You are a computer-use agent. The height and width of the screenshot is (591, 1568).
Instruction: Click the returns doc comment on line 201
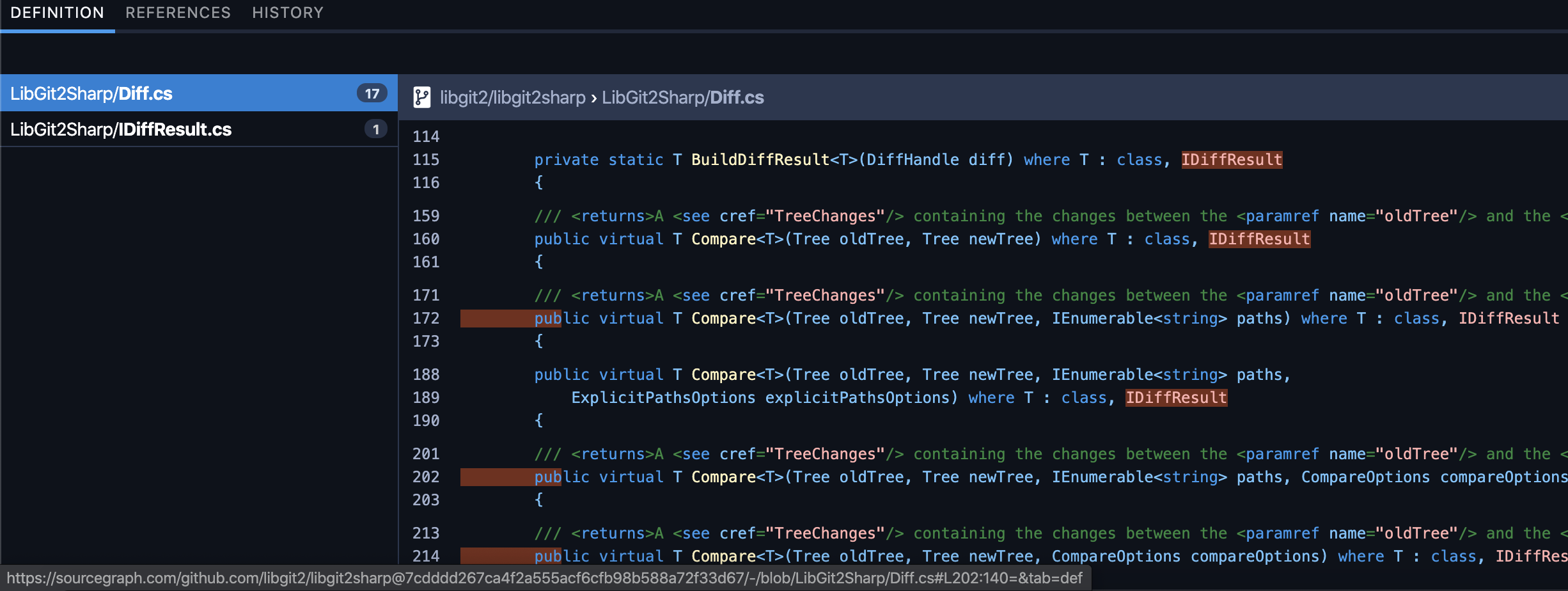[x=1051, y=453]
